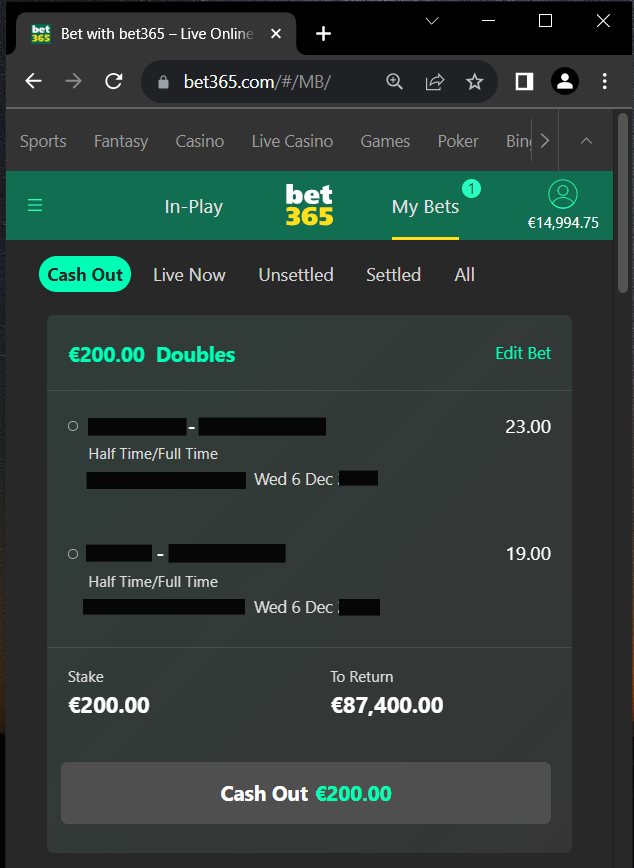Click the zoom magnifier icon in address bar

pos(394,82)
